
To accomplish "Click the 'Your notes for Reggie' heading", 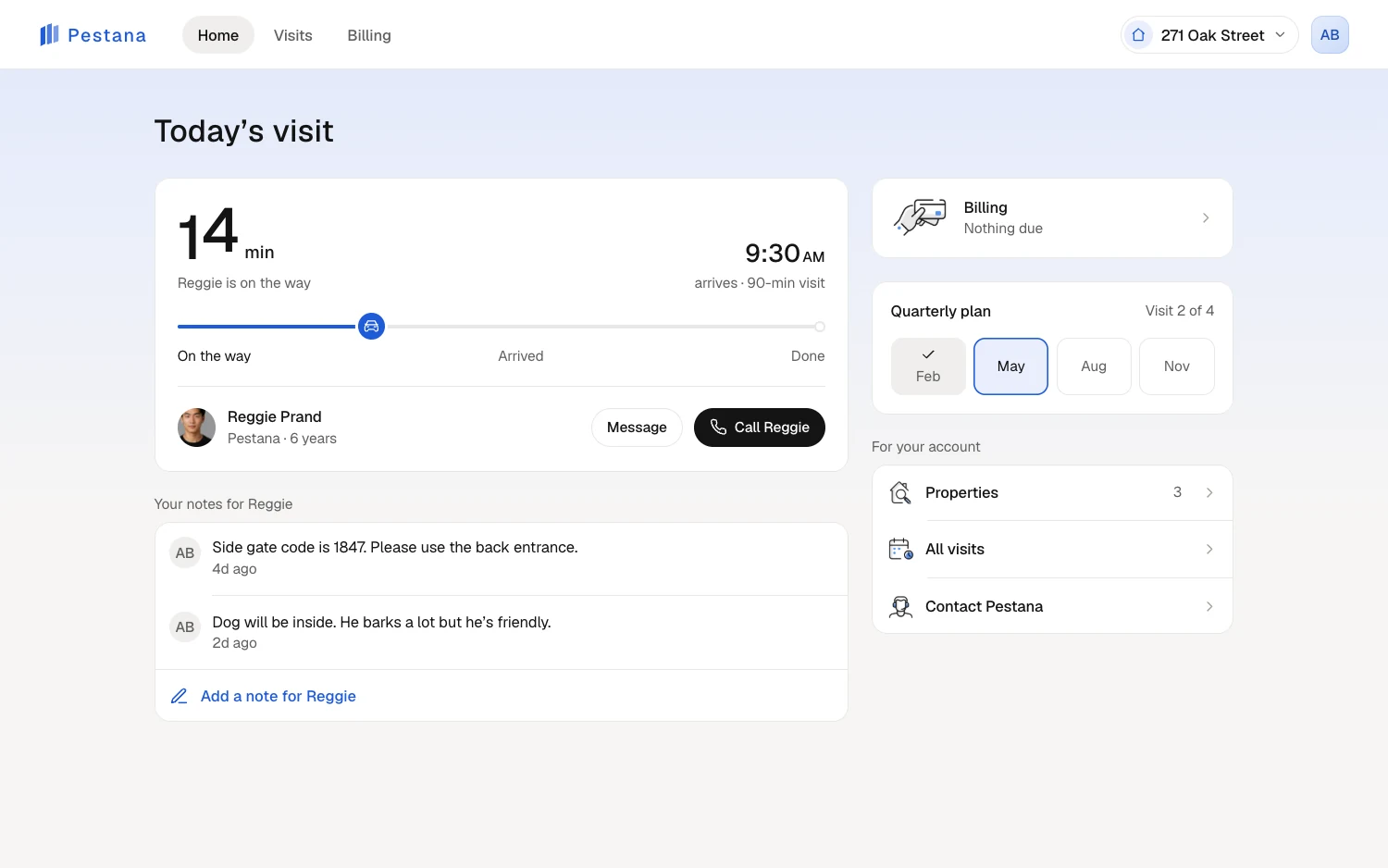I will tap(223, 504).
